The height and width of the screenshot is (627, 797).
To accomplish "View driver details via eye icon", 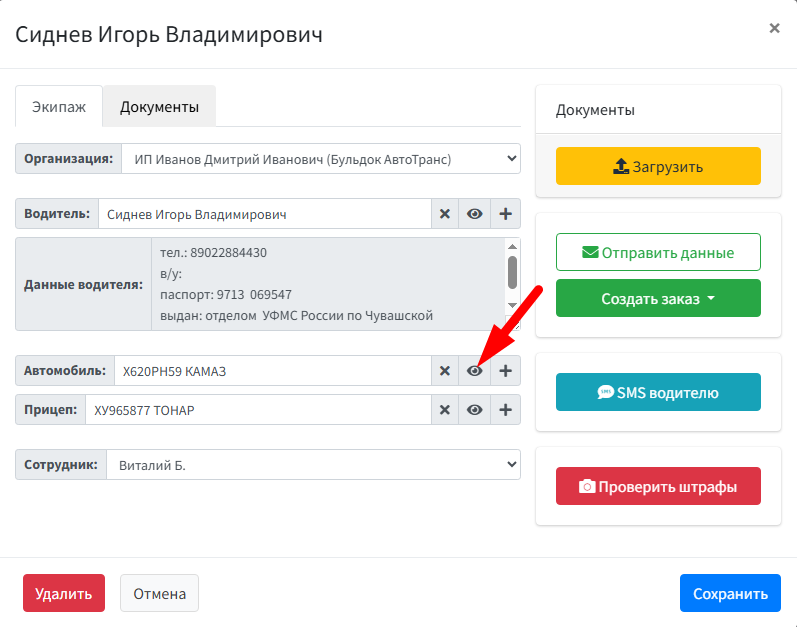I will point(475,214).
